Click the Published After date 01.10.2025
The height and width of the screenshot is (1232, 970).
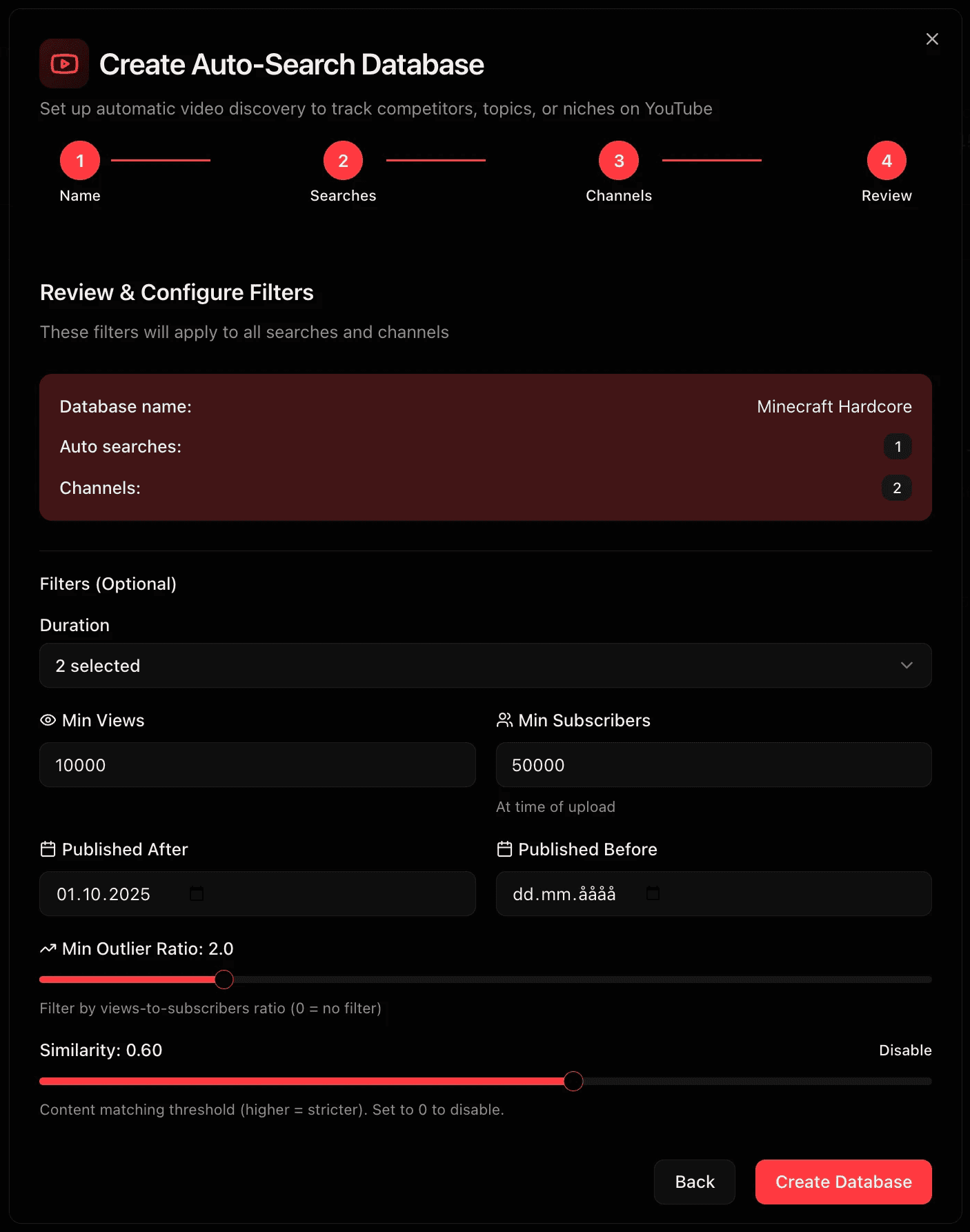[x=103, y=894]
